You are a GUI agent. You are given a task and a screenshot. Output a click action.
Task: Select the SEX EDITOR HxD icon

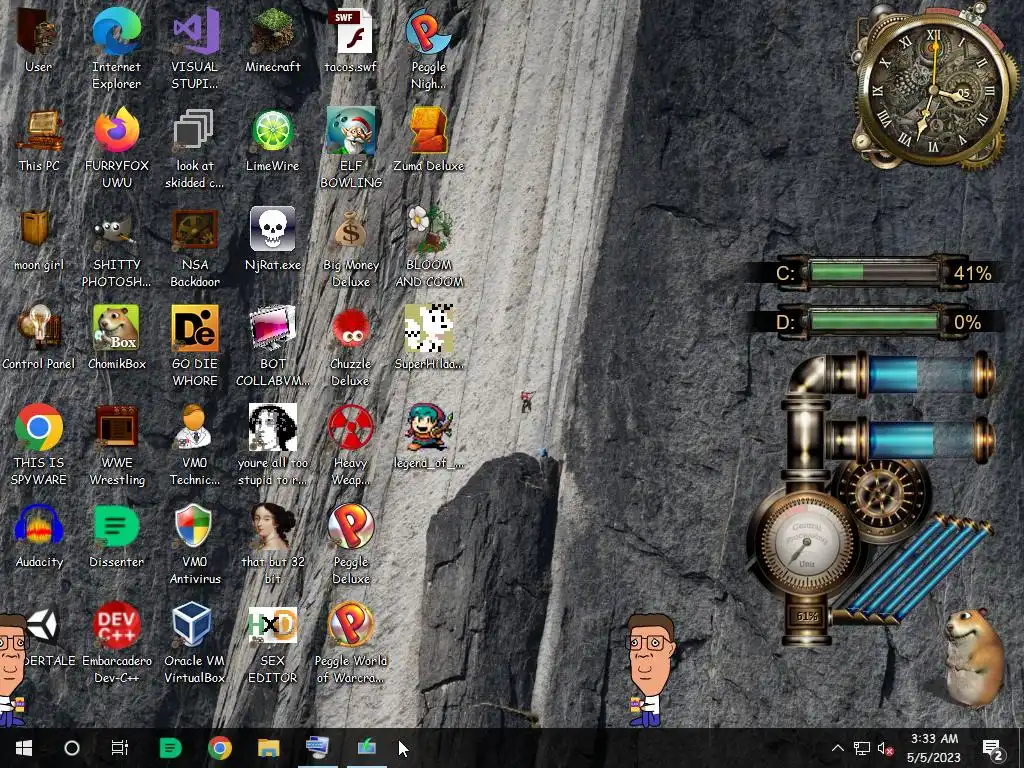(273, 643)
